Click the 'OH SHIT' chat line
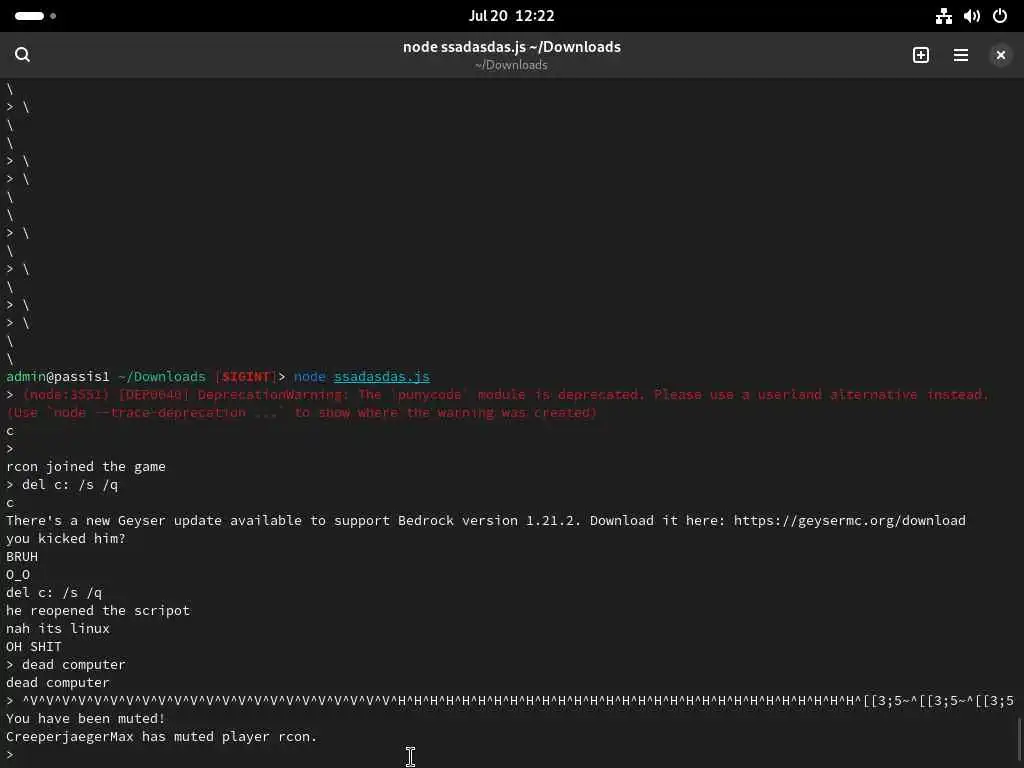 click(33, 647)
